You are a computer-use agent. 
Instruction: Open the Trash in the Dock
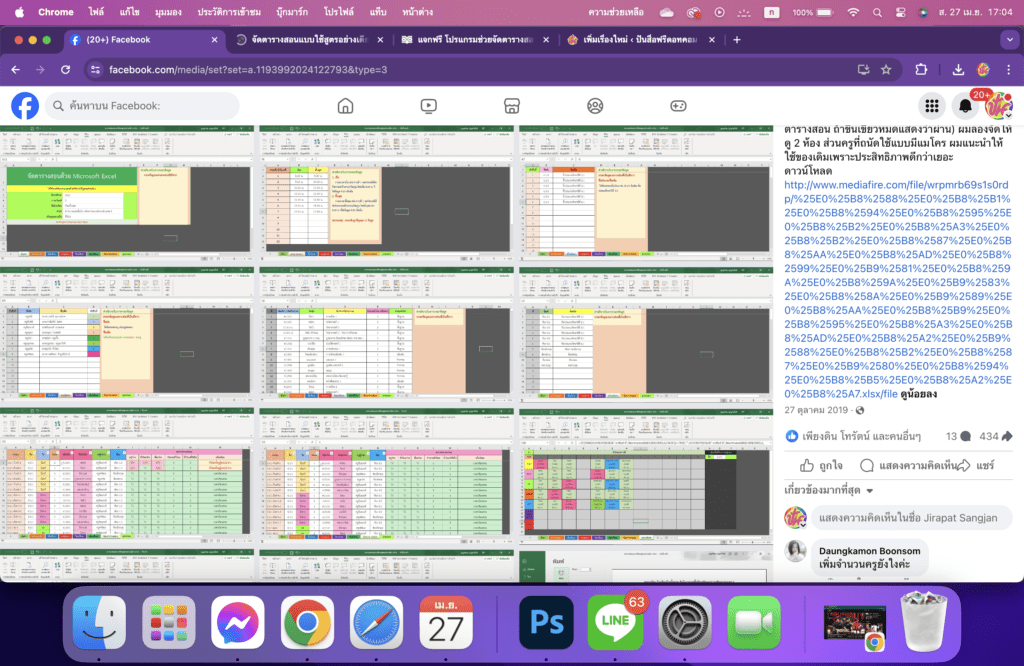tap(923, 621)
